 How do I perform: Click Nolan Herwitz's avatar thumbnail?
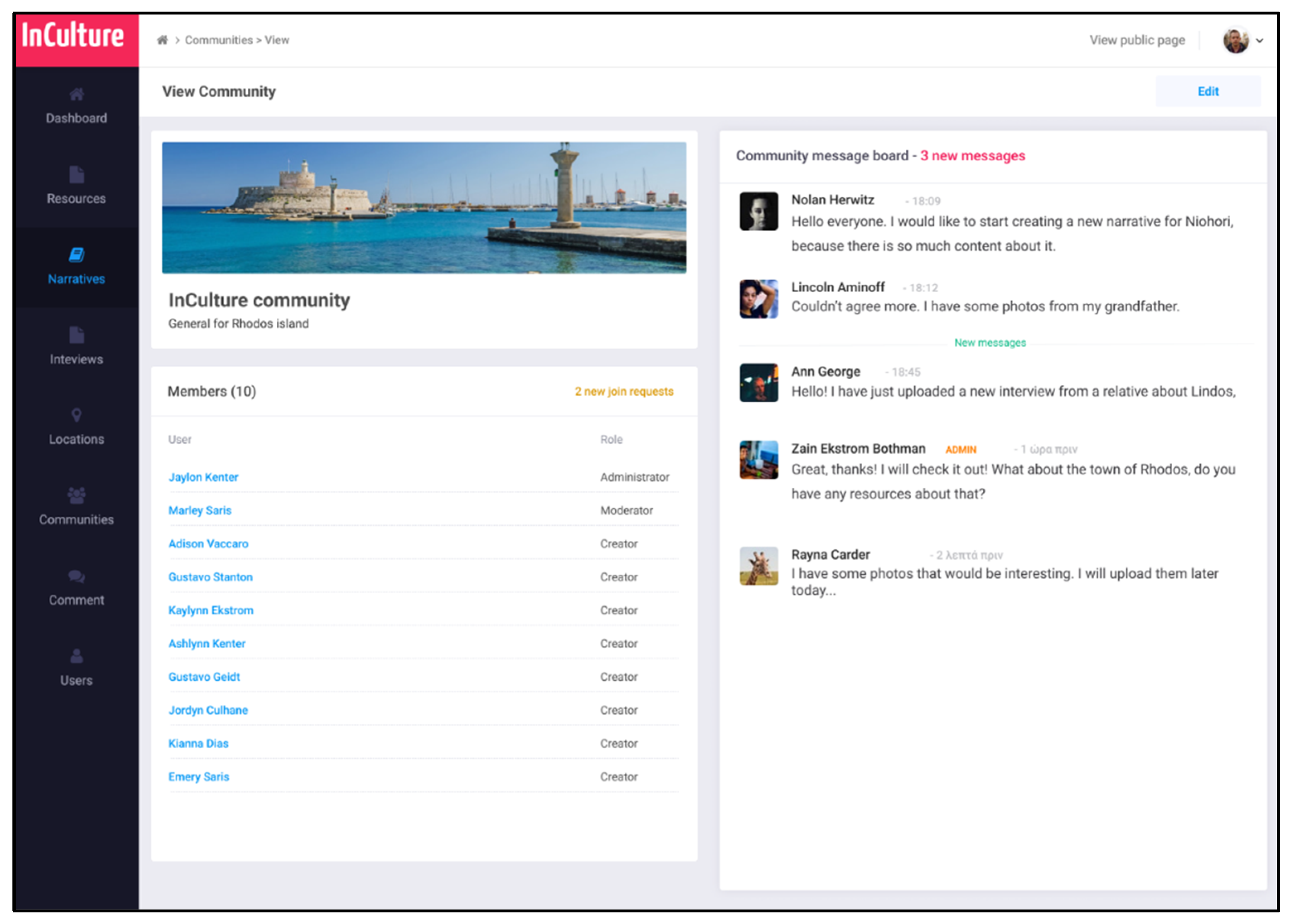758,211
